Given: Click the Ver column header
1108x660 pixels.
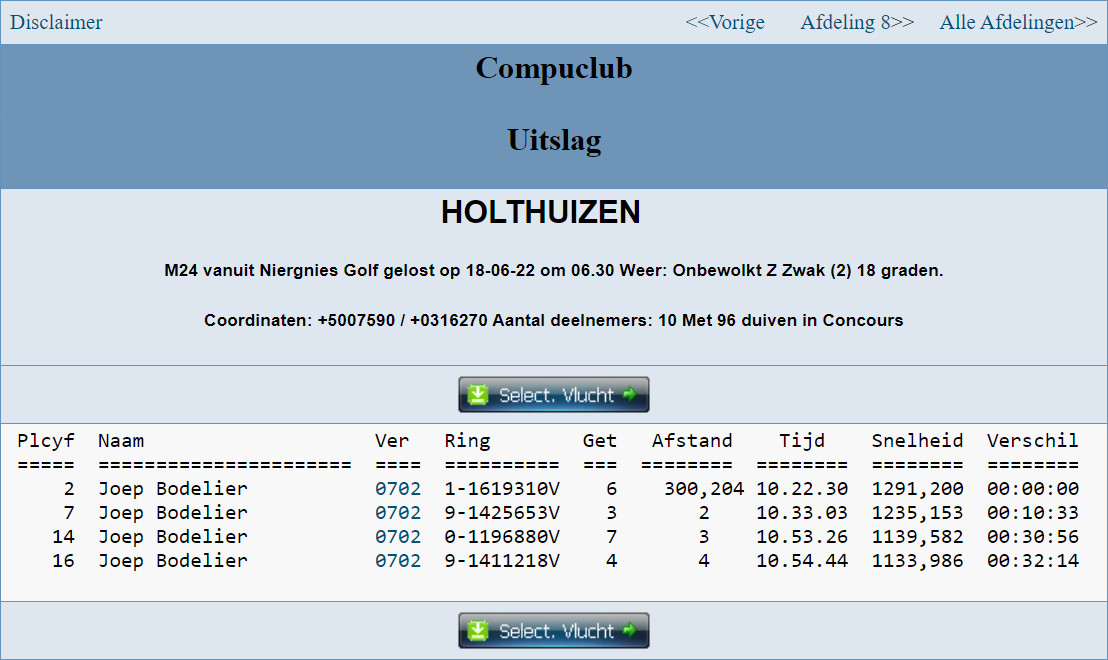Looking at the screenshot, I should (392, 441).
